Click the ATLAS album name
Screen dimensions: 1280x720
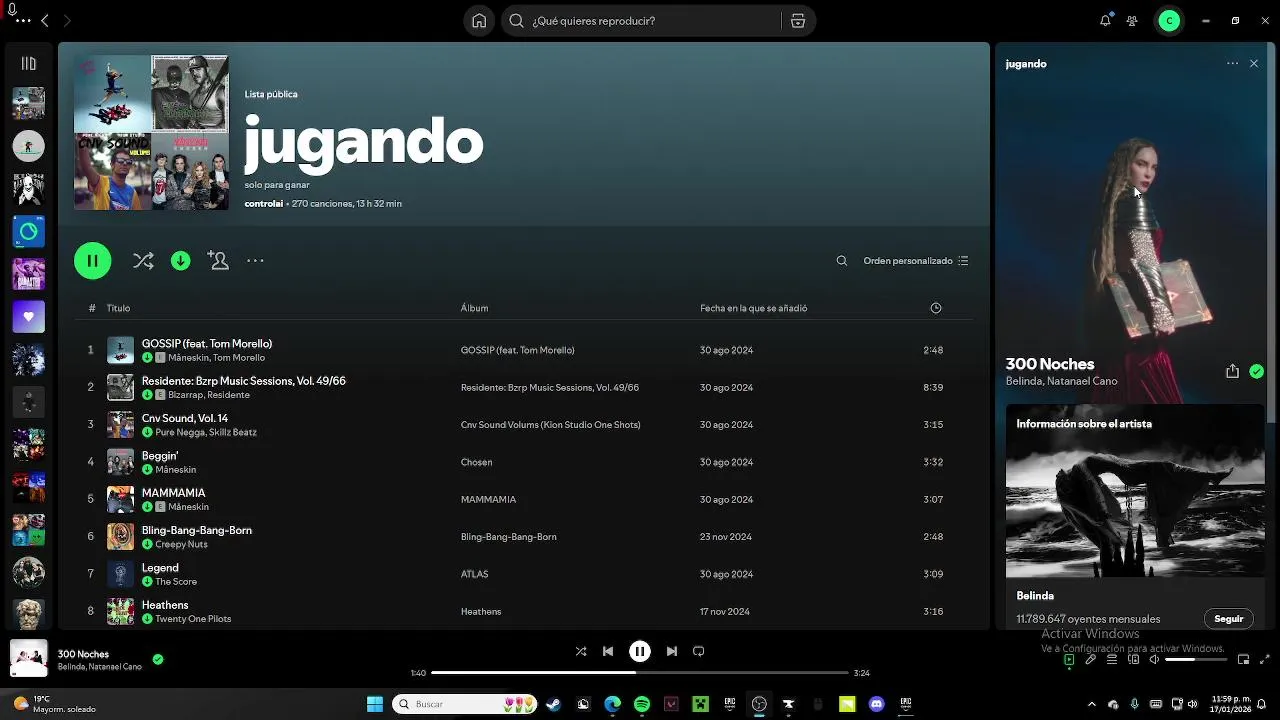coord(475,574)
